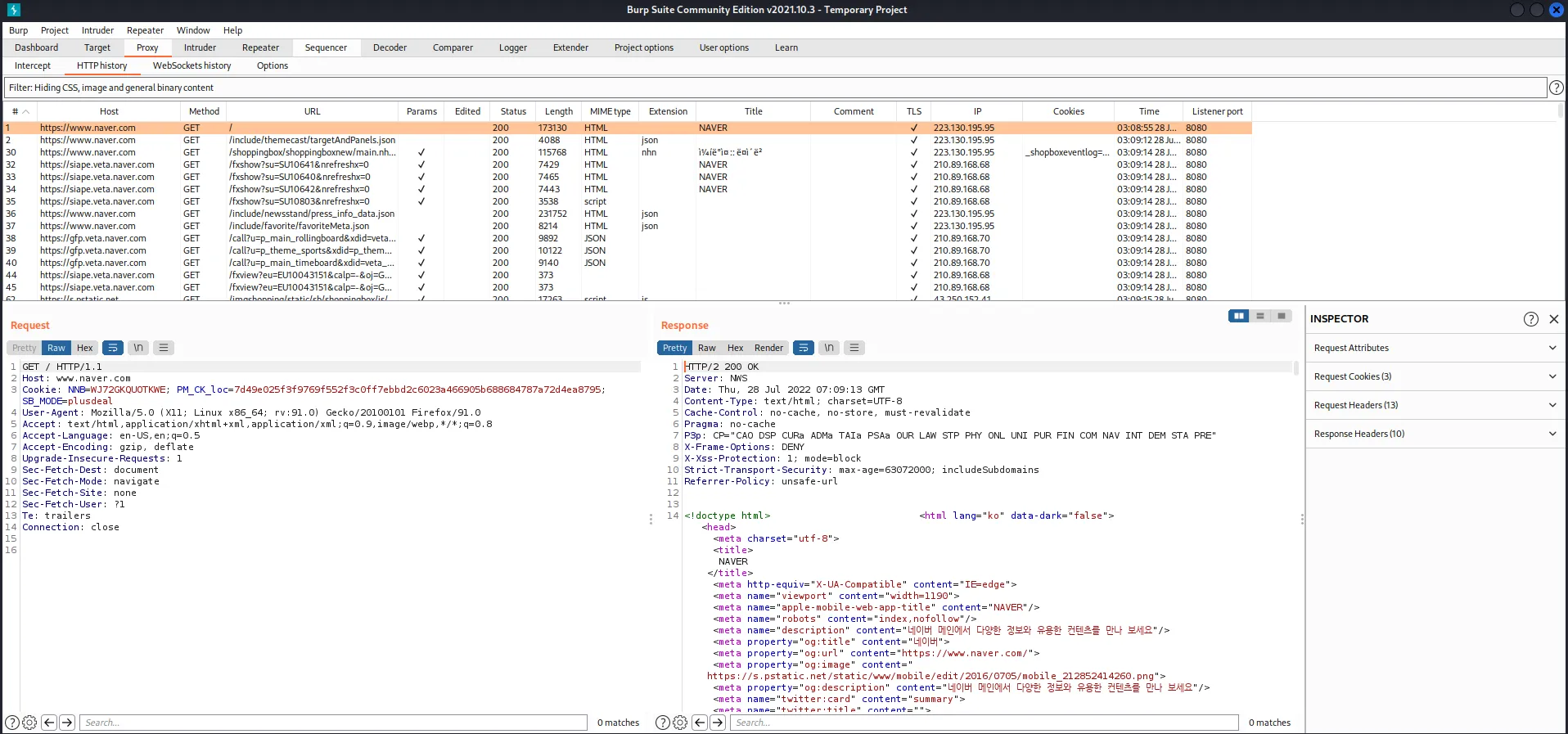Sort the history table by Length column
Viewport: 1568px width, 734px height.
click(559, 111)
